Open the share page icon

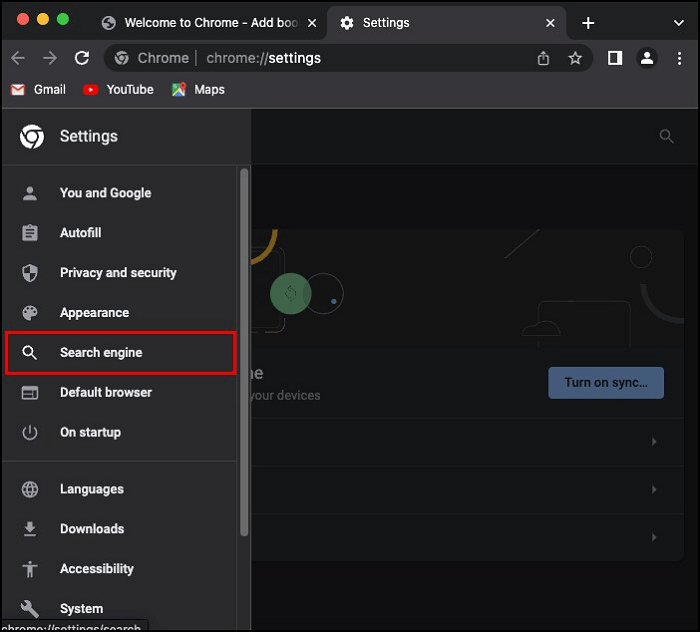pos(543,58)
